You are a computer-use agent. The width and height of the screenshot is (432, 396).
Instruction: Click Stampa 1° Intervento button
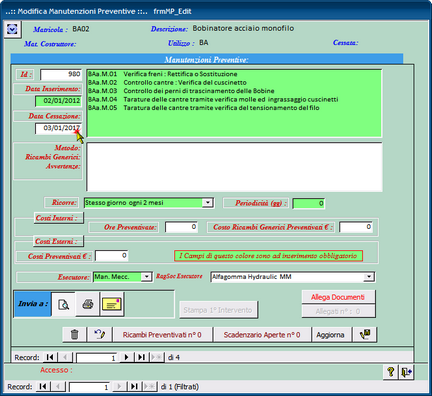pos(218,310)
